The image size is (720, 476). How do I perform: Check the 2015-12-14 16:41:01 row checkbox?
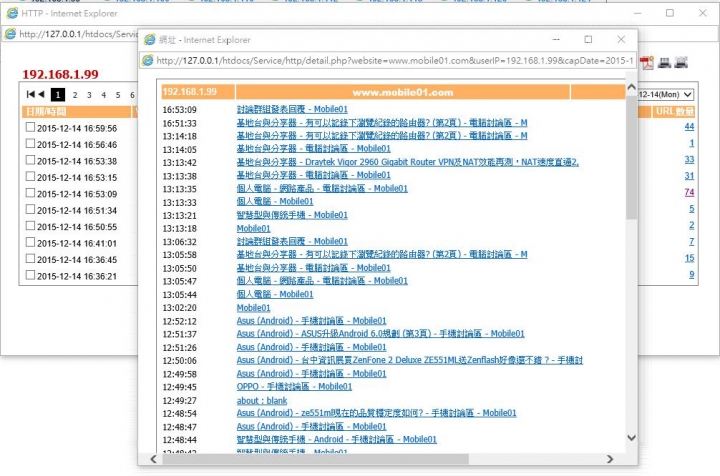pyautogui.click(x=30, y=242)
